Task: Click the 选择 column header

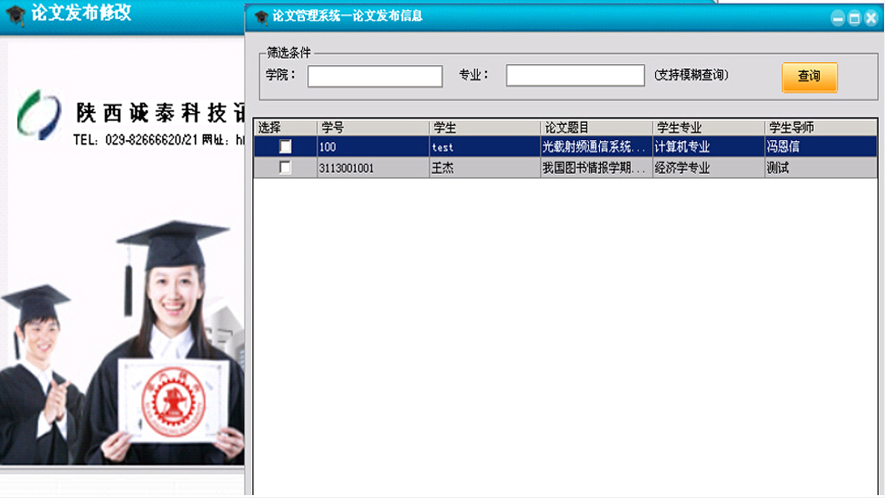Action: [x=284, y=127]
